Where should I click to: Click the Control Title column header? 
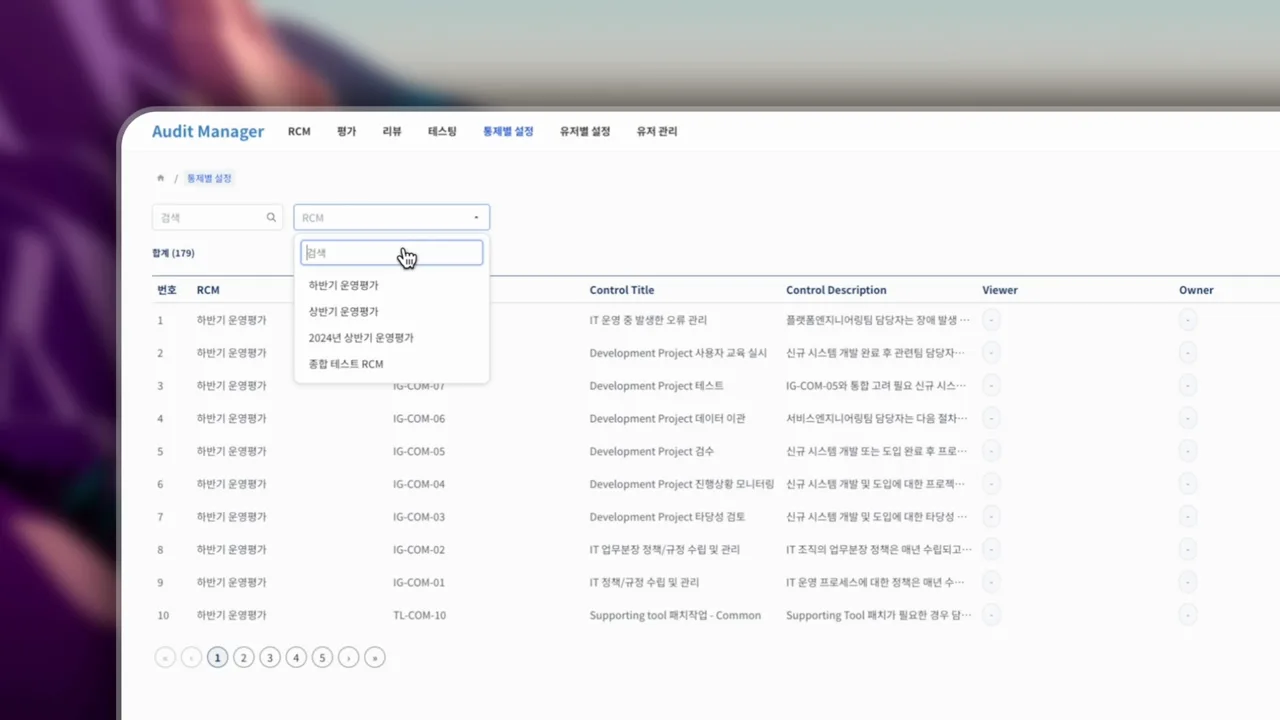(x=622, y=290)
